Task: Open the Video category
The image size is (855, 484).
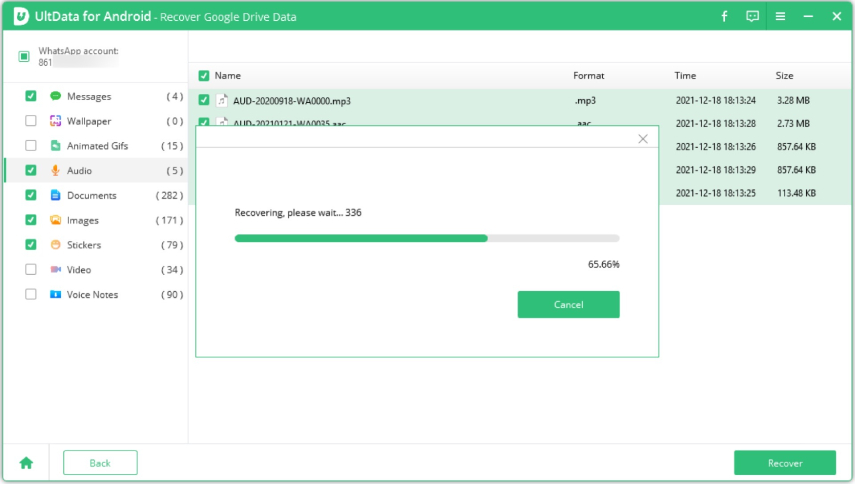Action: point(79,270)
